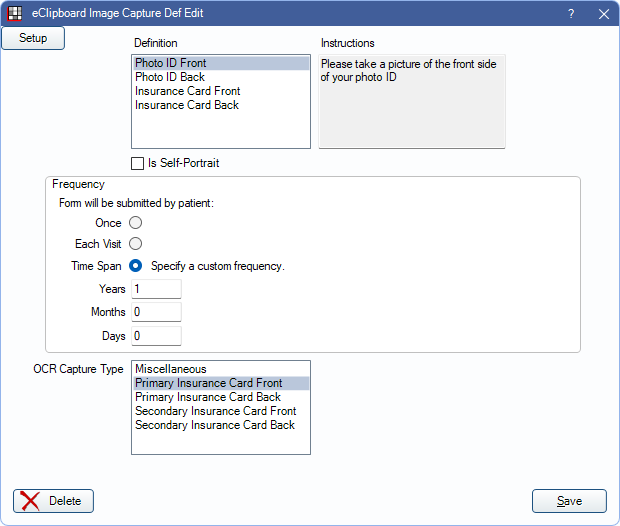Image resolution: width=620 pixels, height=526 pixels.
Task: Click into the Years input field
Action: [156, 289]
